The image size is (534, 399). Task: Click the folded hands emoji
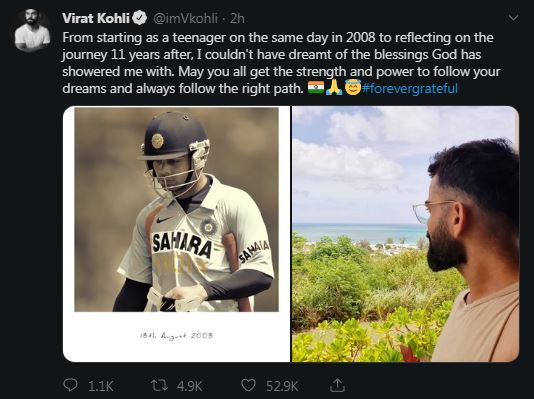tap(334, 87)
